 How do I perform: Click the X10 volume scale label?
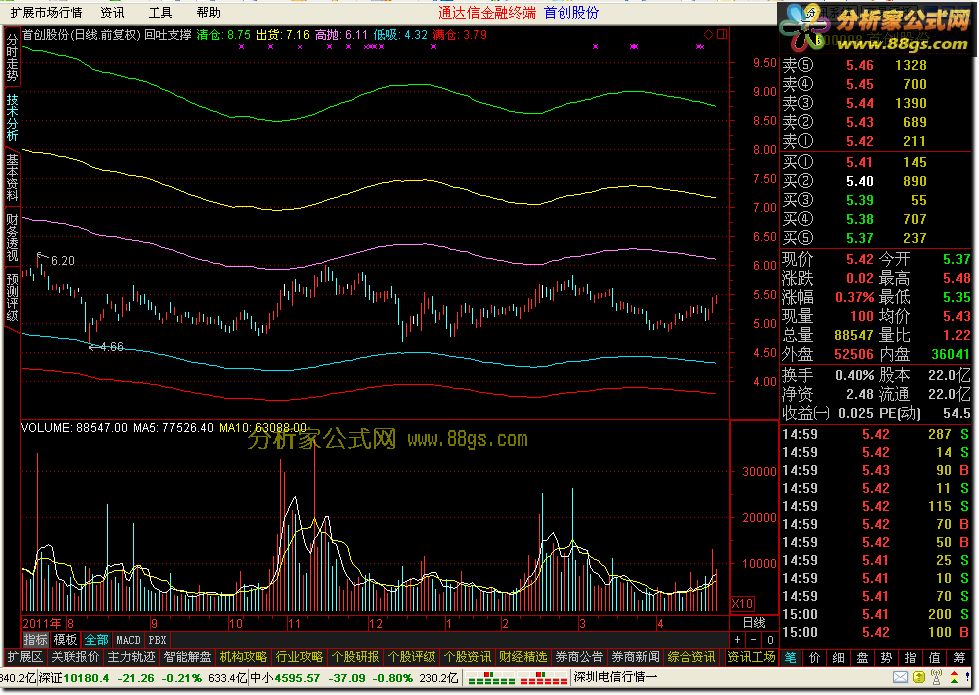click(x=742, y=604)
